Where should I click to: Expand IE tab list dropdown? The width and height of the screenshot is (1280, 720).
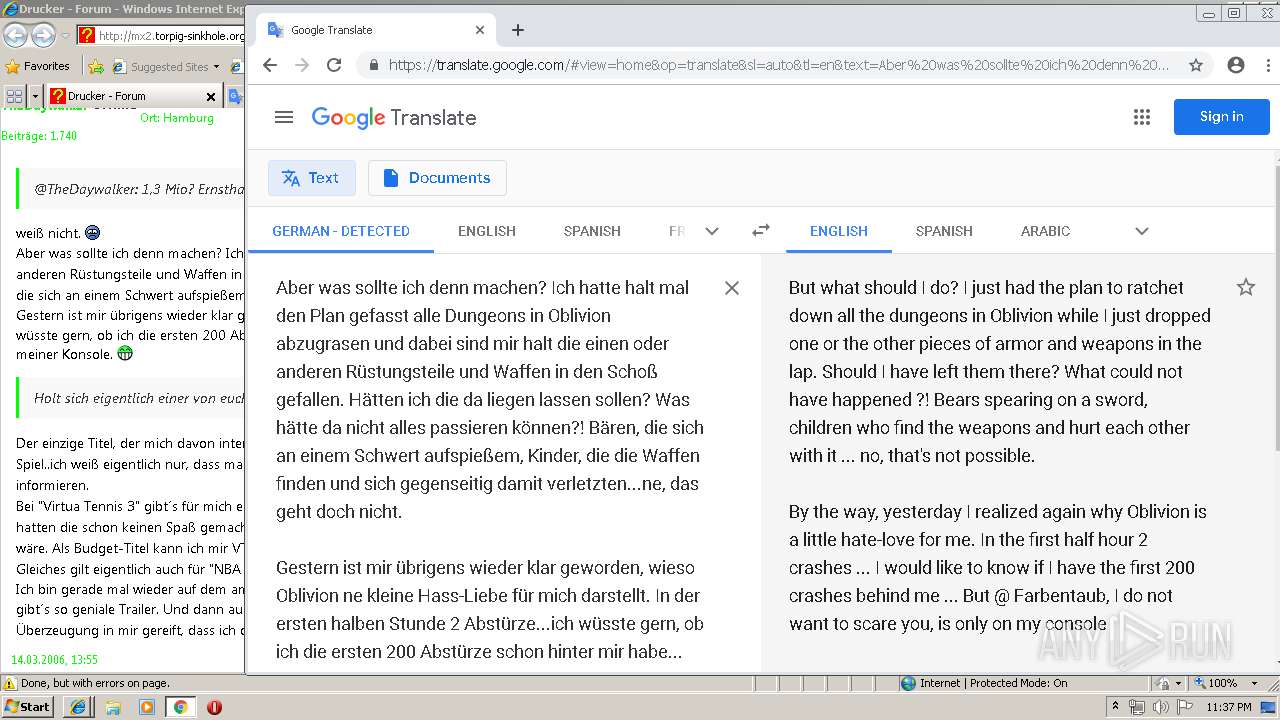(36, 96)
